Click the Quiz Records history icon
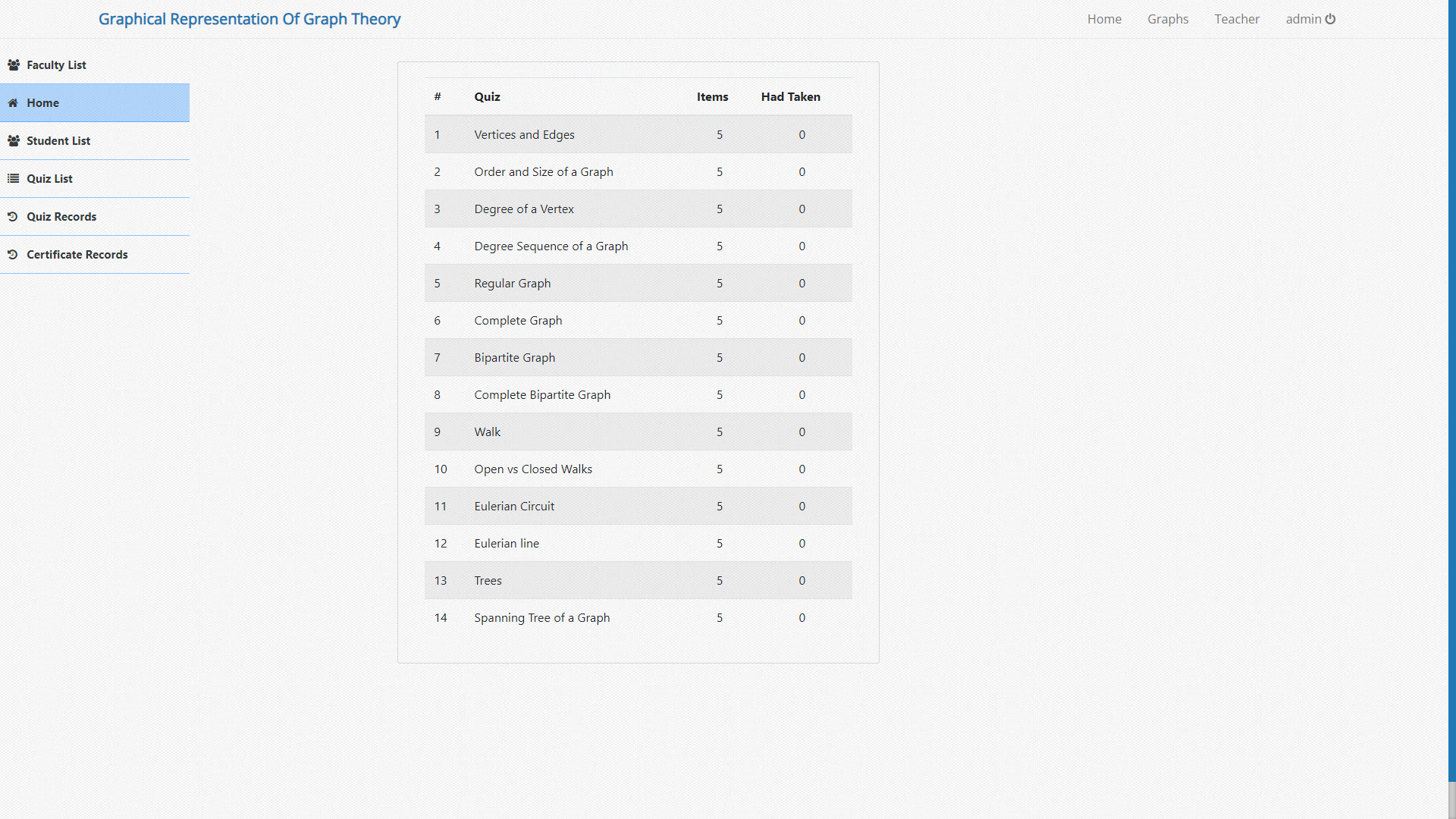 [x=13, y=217]
